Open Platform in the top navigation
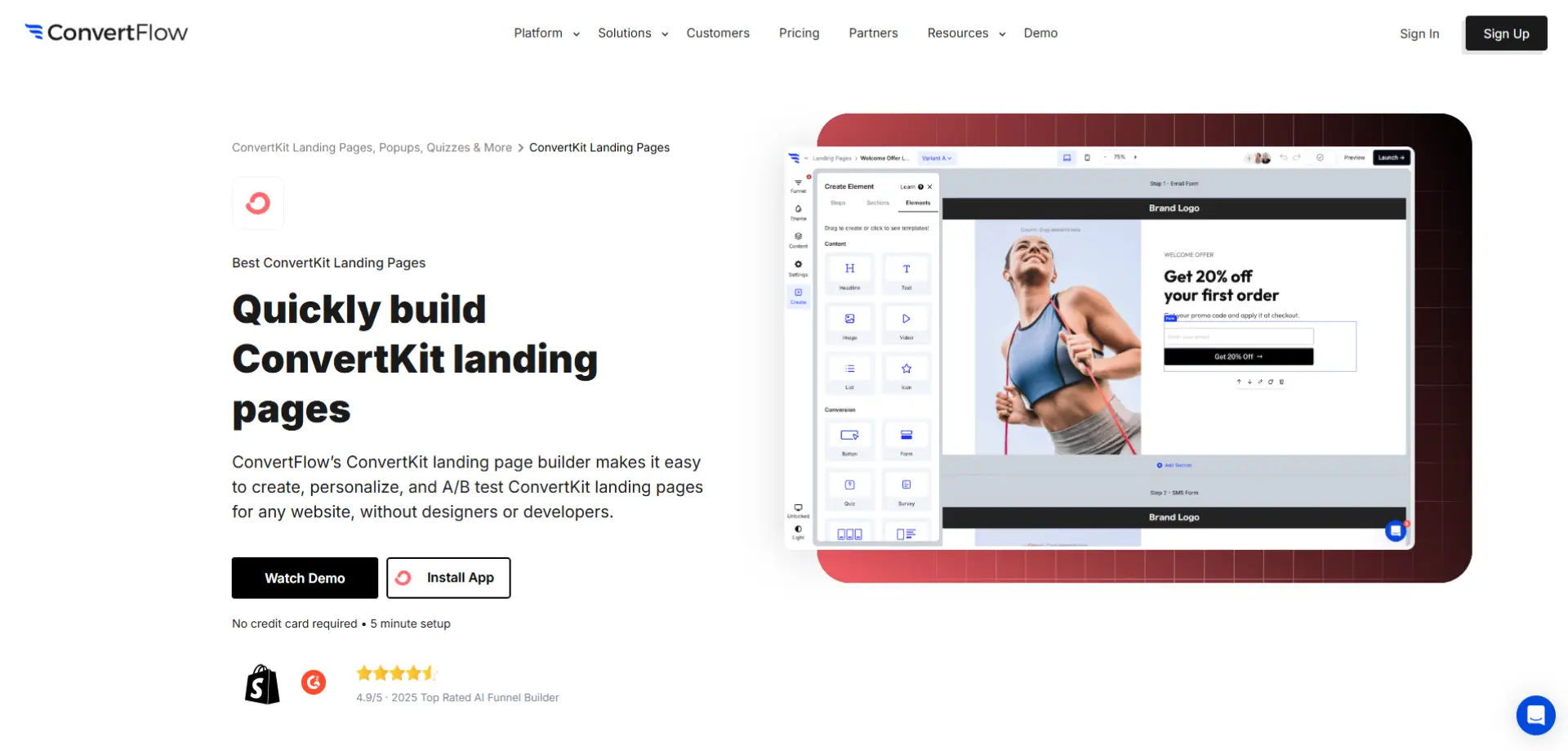1568x751 pixels. click(x=538, y=33)
